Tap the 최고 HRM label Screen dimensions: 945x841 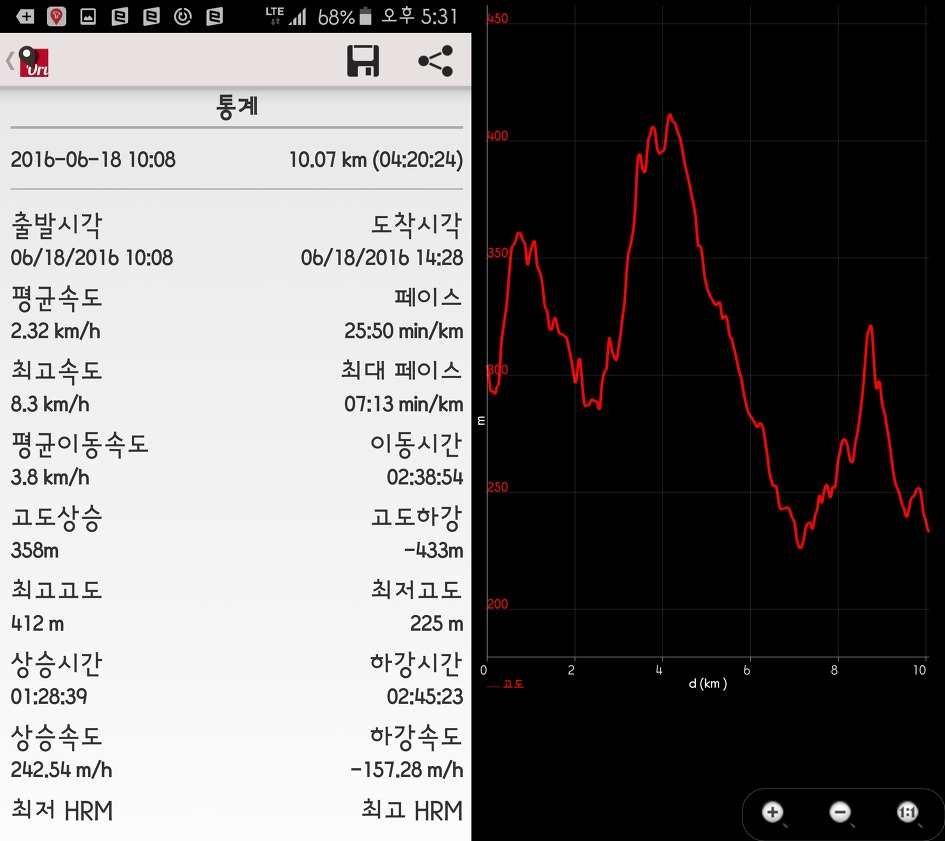(x=412, y=810)
